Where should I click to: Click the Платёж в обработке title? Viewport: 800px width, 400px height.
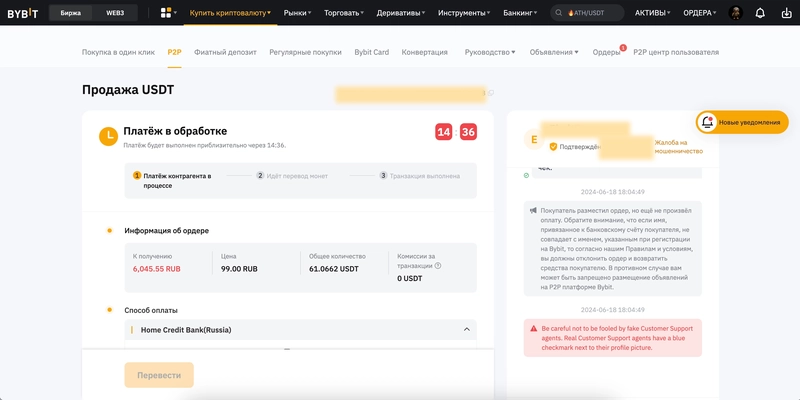coord(175,131)
